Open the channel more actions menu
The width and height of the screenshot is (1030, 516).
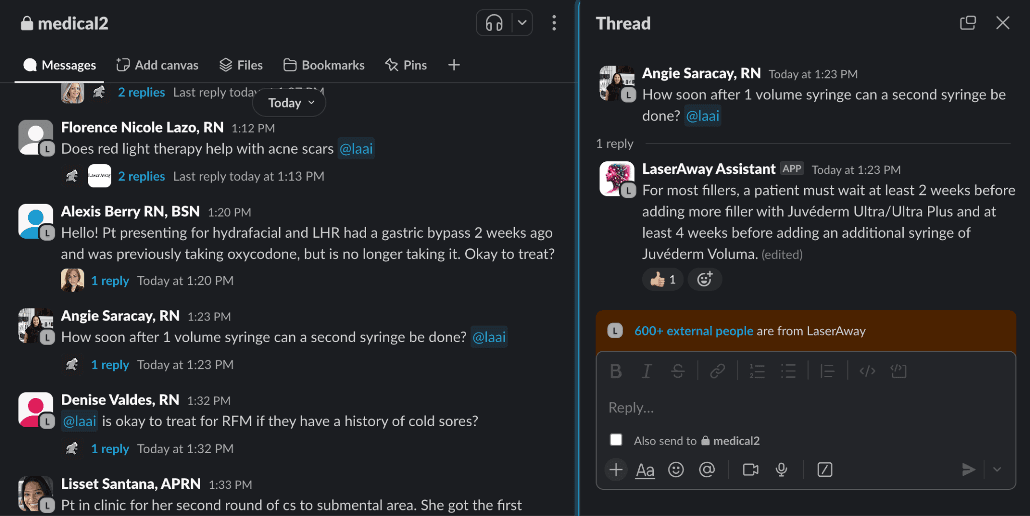555,23
